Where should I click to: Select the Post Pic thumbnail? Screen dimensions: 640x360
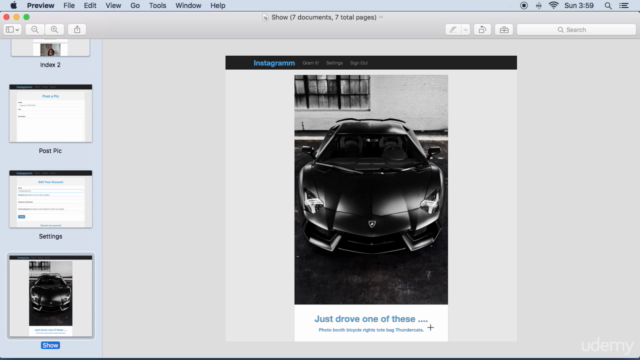(x=51, y=113)
